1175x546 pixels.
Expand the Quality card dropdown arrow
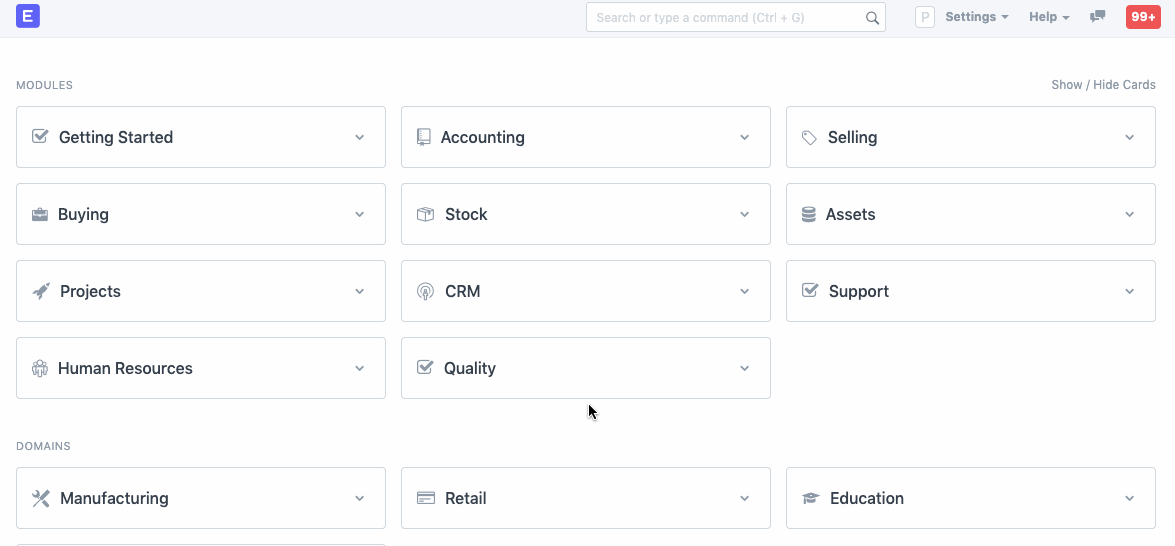[745, 368]
